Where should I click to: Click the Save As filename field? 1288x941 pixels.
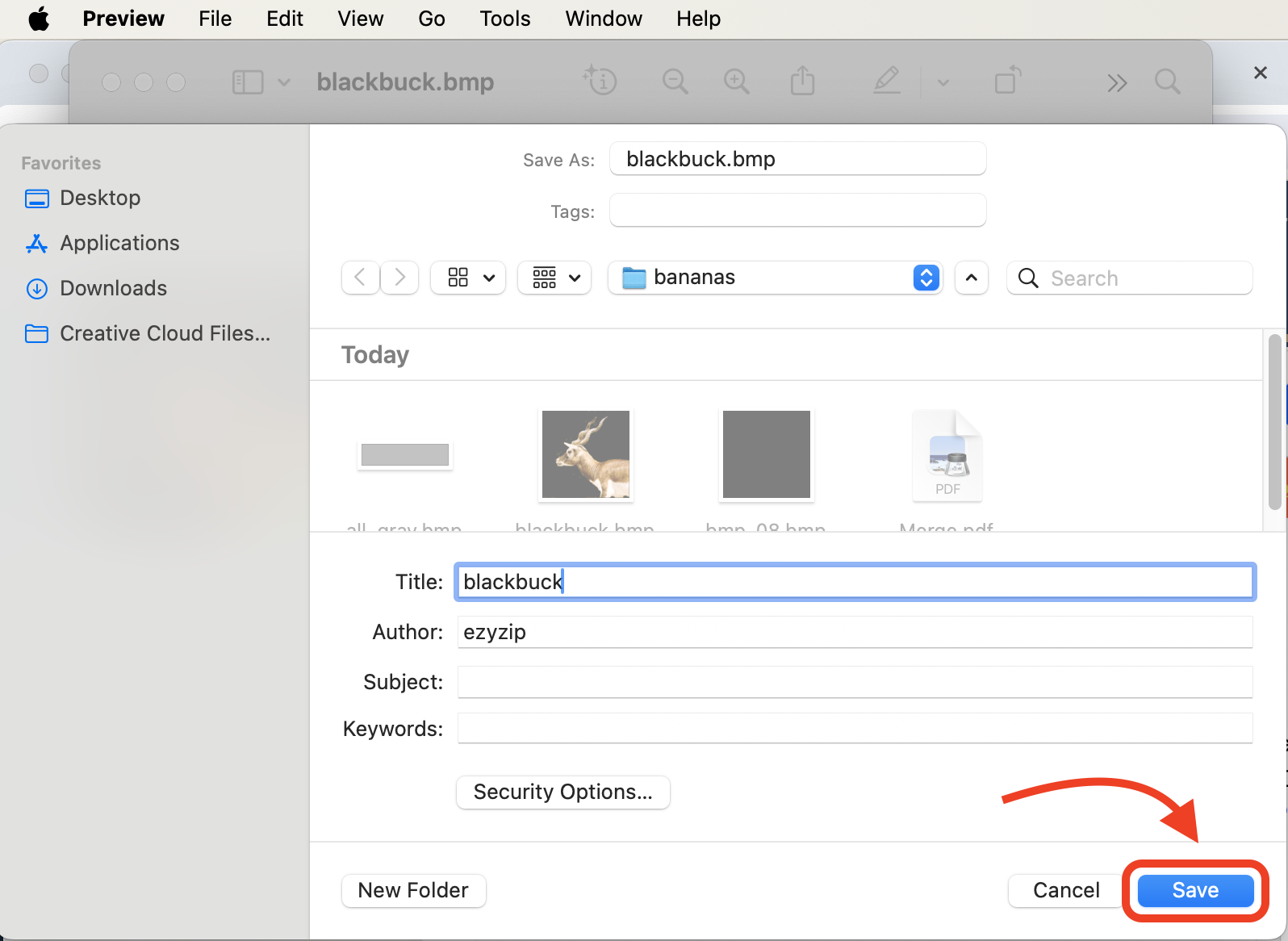click(x=797, y=159)
